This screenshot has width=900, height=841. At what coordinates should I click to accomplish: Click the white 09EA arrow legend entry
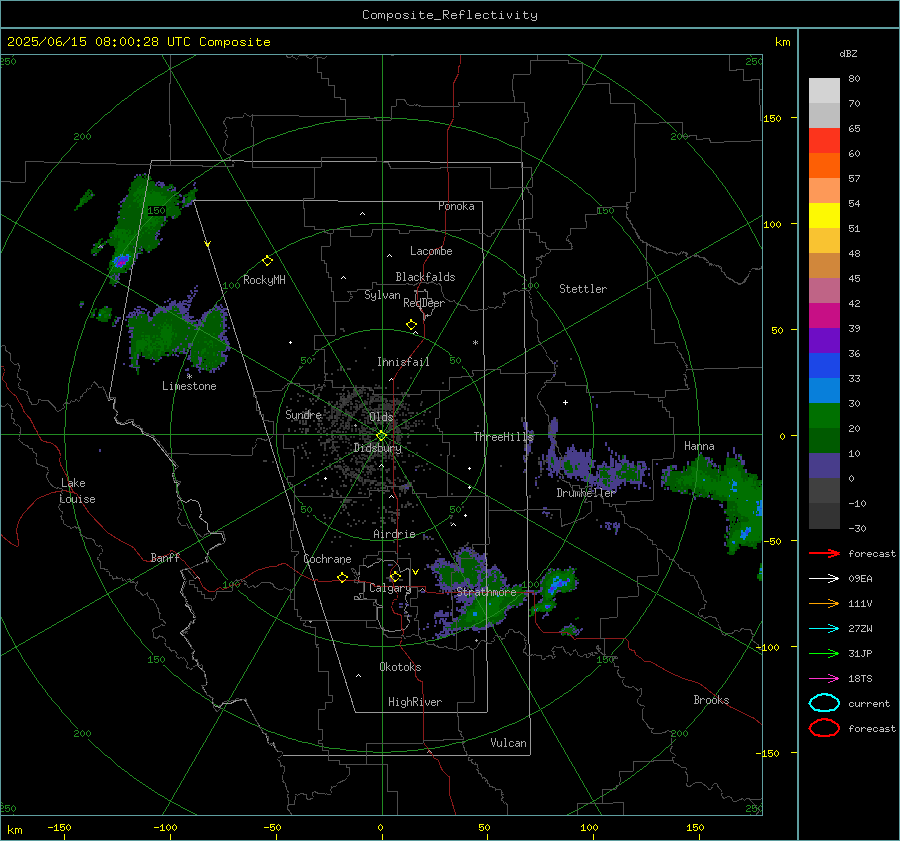(824, 578)
